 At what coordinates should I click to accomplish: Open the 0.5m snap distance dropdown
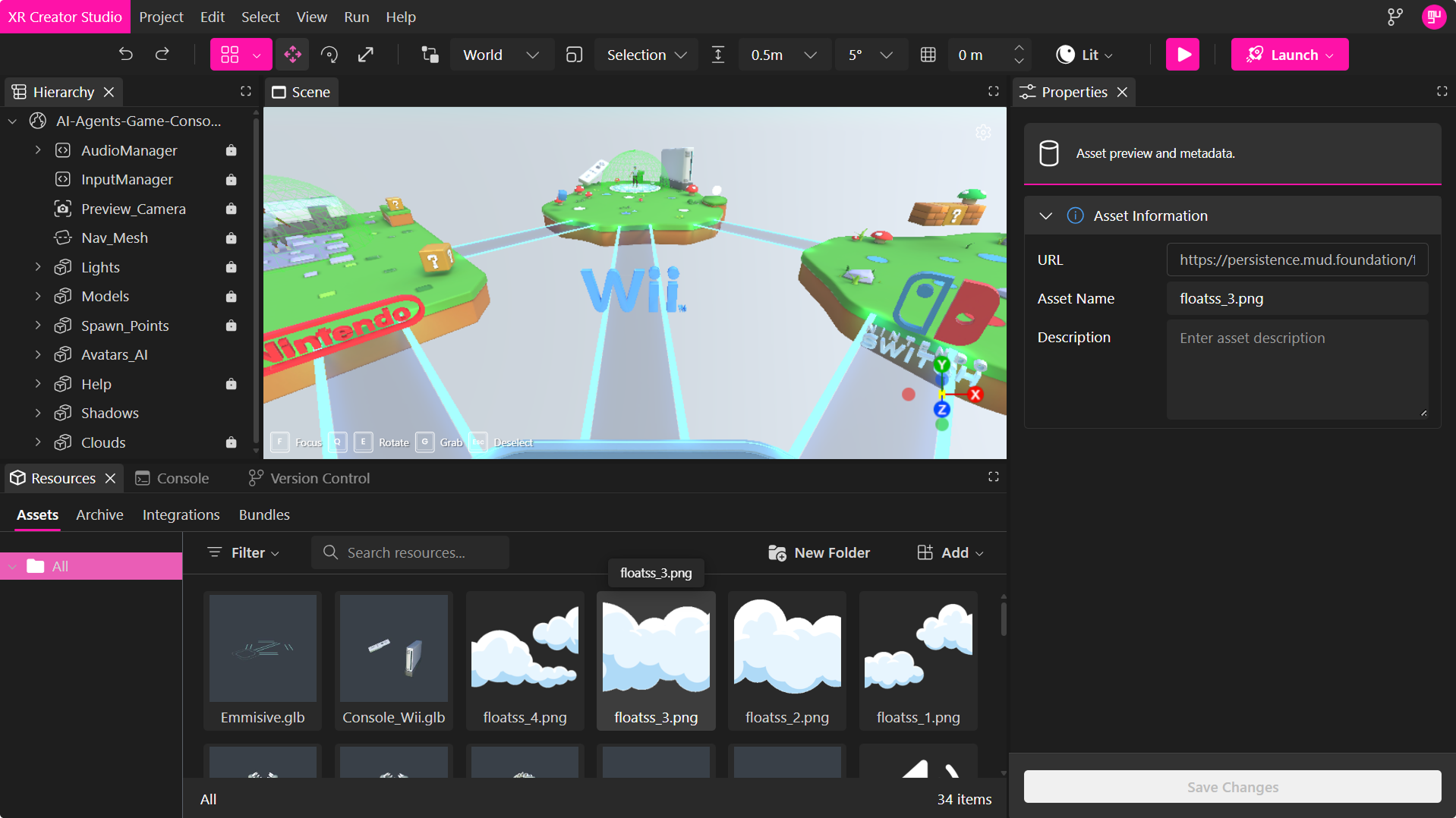(783, 55)
